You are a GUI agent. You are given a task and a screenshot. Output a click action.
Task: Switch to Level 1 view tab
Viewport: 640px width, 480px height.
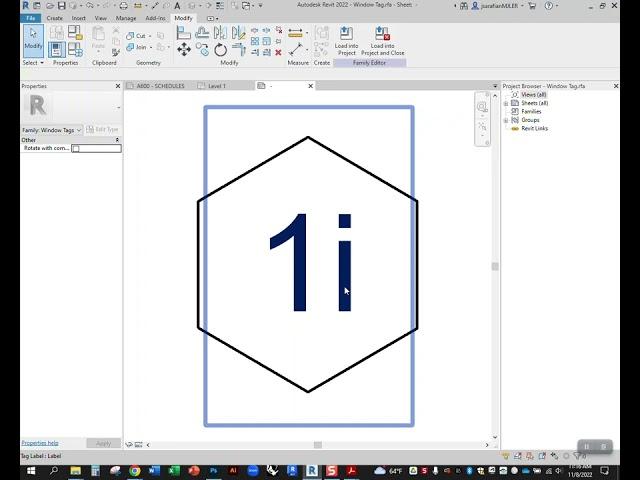tap(216, 86)
